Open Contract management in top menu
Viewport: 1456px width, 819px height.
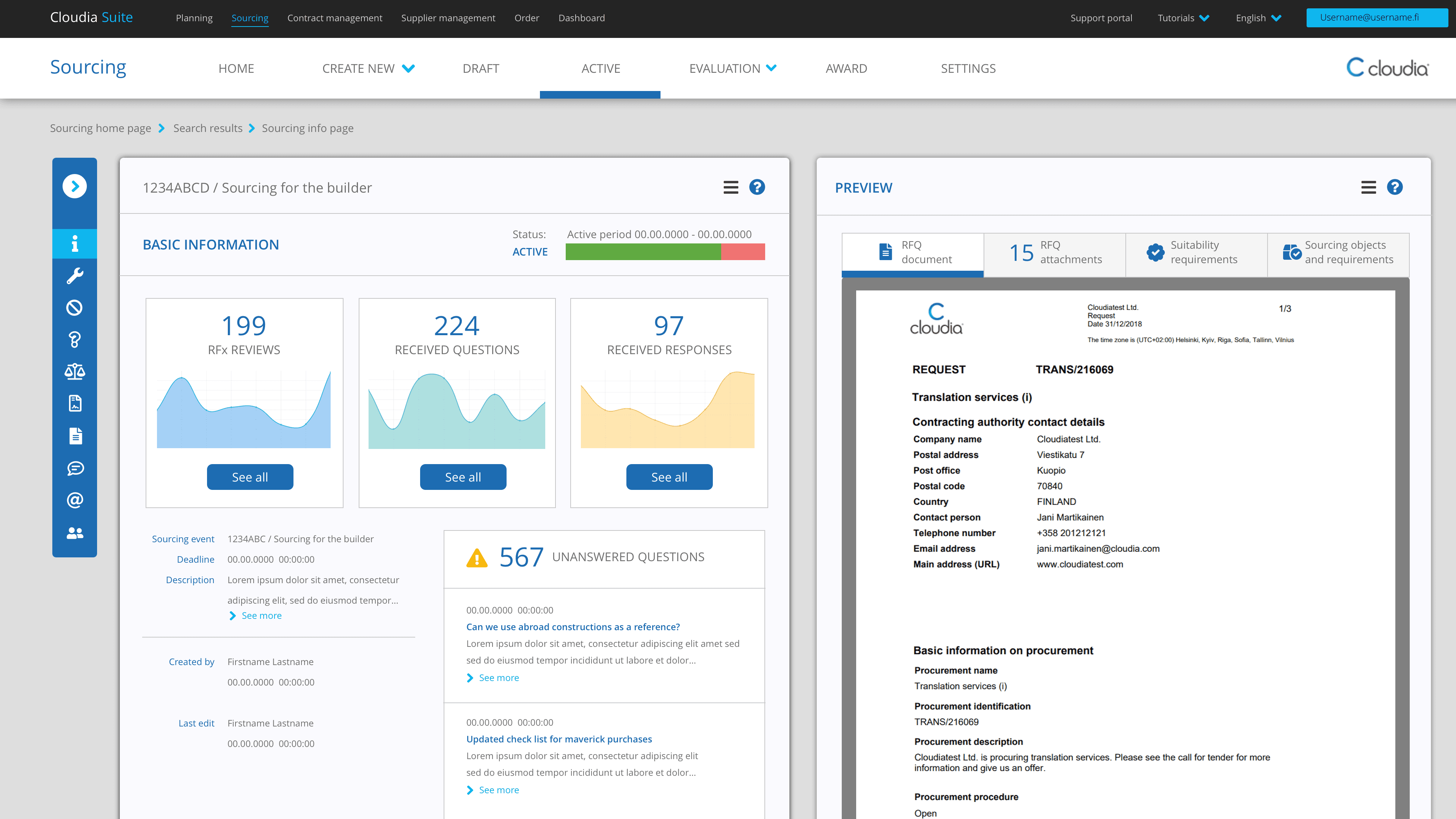[x=334, y=17]
